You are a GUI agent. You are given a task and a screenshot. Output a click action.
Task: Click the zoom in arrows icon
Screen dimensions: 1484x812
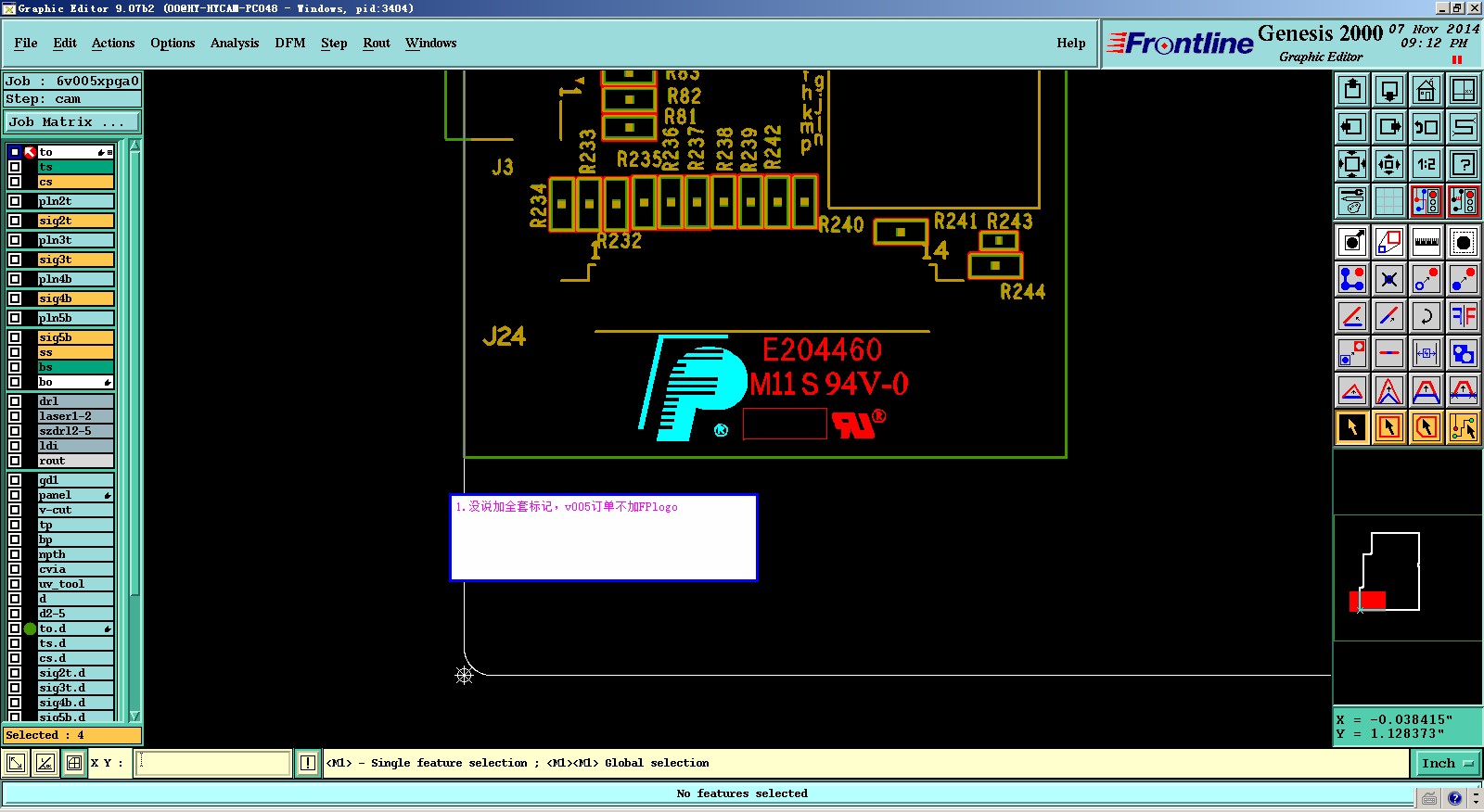tap(1352, 164)
